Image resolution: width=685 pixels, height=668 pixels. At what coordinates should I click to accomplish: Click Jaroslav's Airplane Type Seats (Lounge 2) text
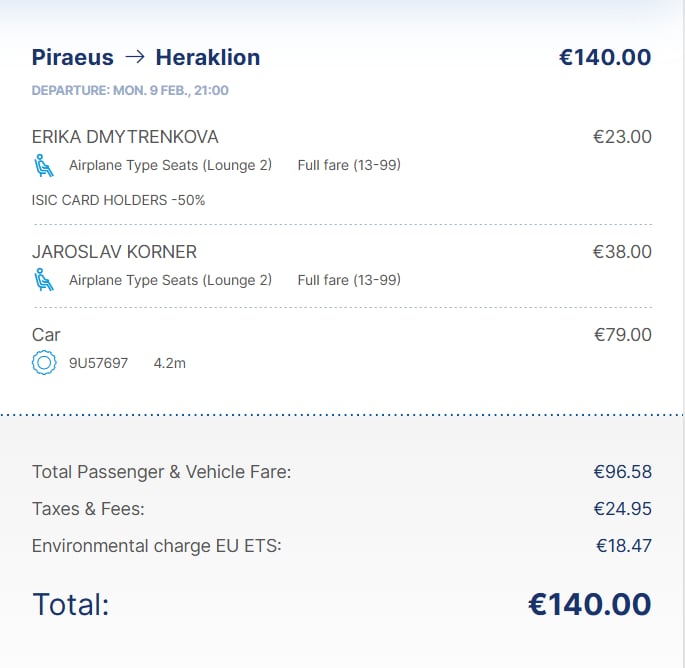point(170,280)
